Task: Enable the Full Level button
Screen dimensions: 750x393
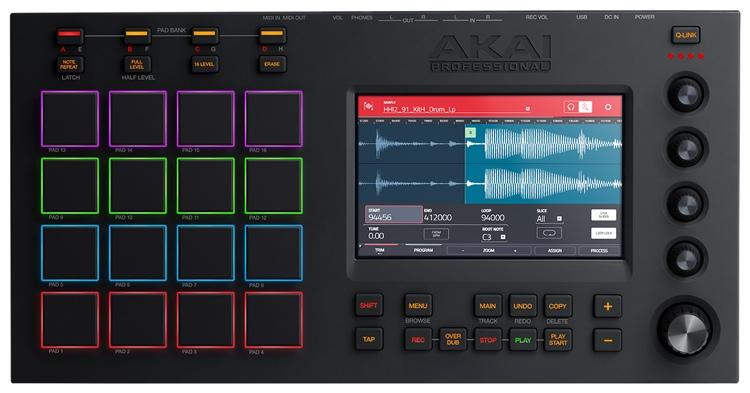Action: (137, 65)
